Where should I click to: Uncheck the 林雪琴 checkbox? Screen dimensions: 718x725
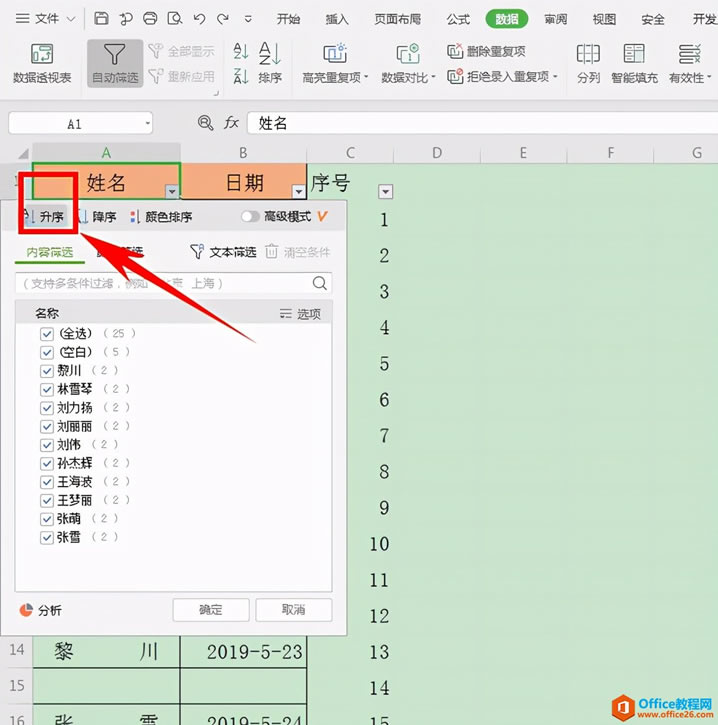pos(47,389)
